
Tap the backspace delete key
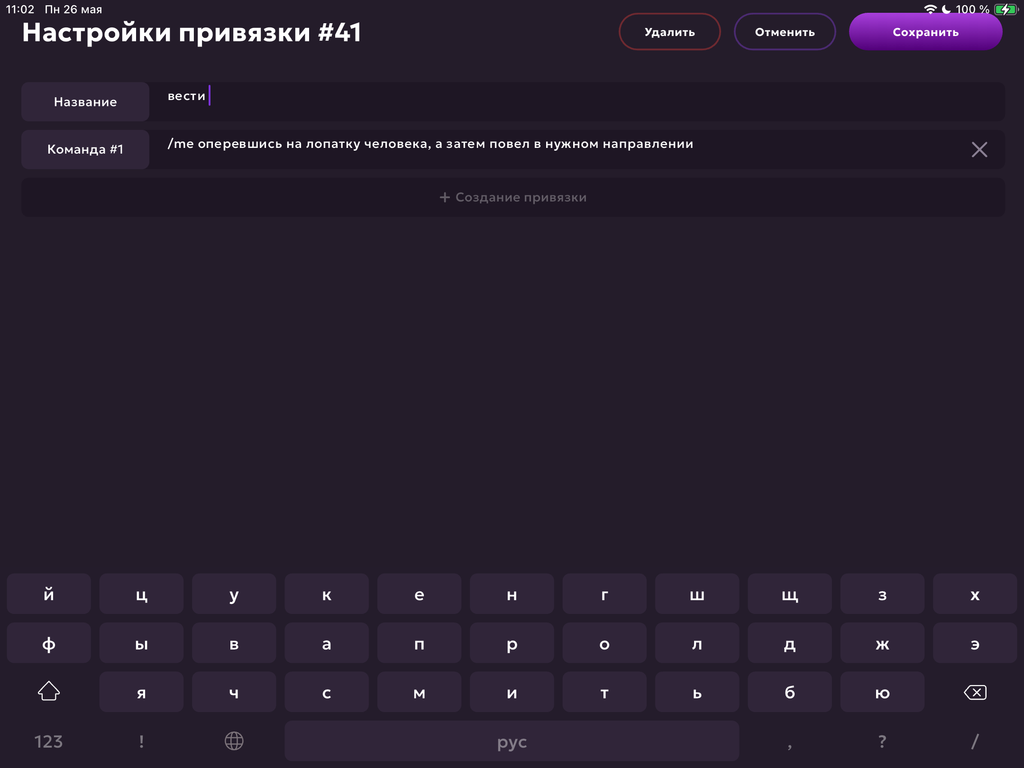975,692
